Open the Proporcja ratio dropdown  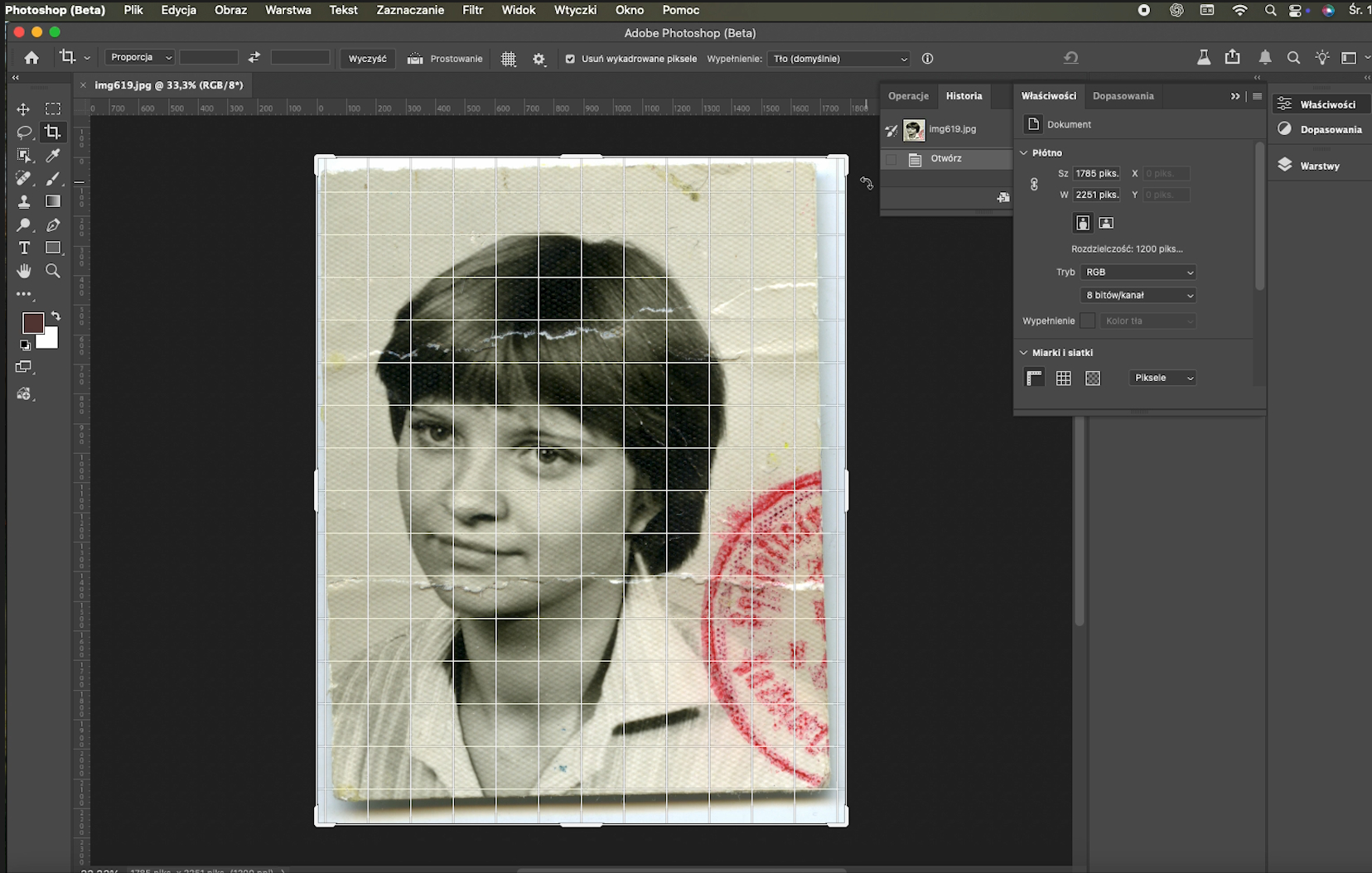pyautogui.click(x=140, y=57)
